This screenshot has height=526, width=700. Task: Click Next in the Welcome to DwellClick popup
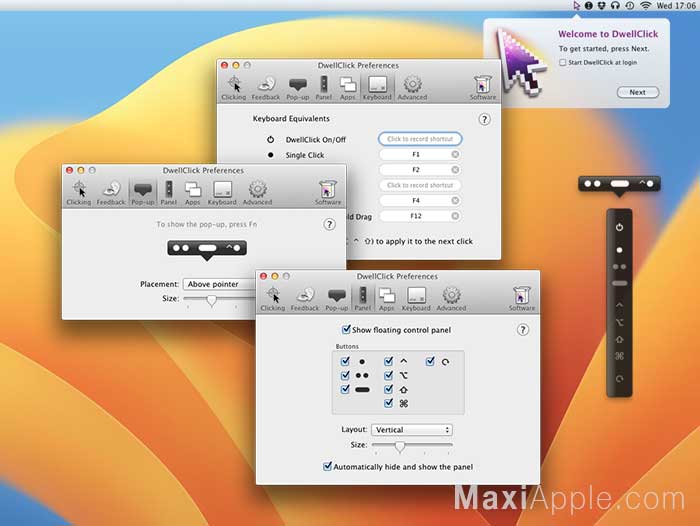tap(638, 92)
